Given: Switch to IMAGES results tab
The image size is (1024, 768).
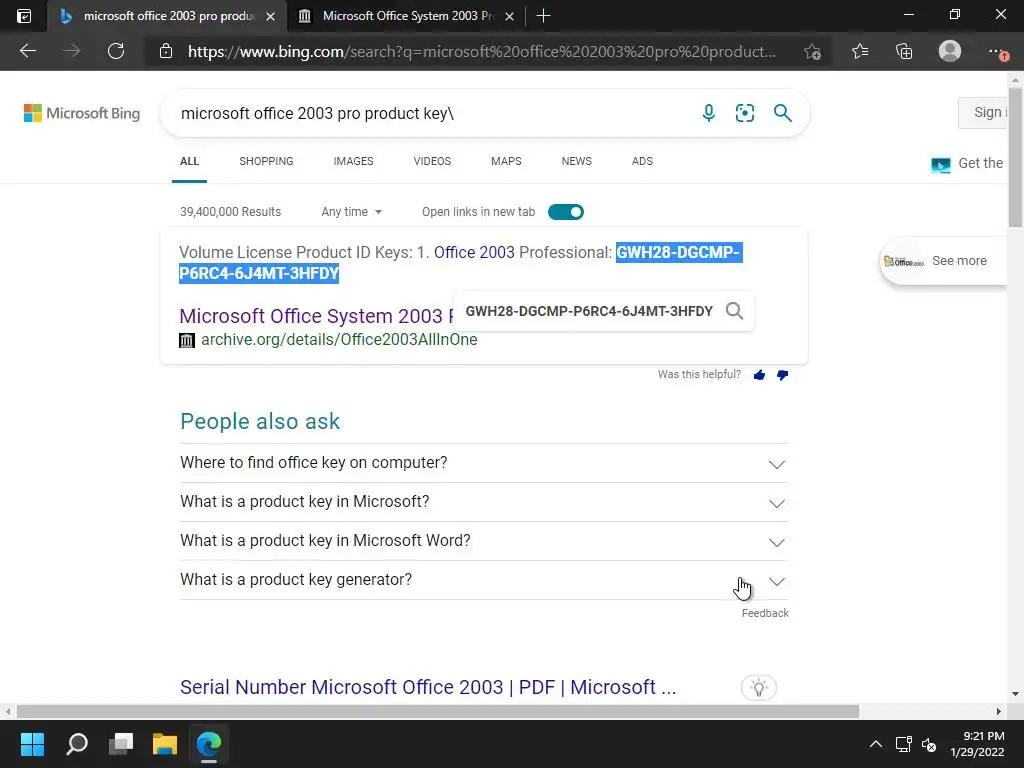Looking at the screenshot, I should tap(353, 161).
